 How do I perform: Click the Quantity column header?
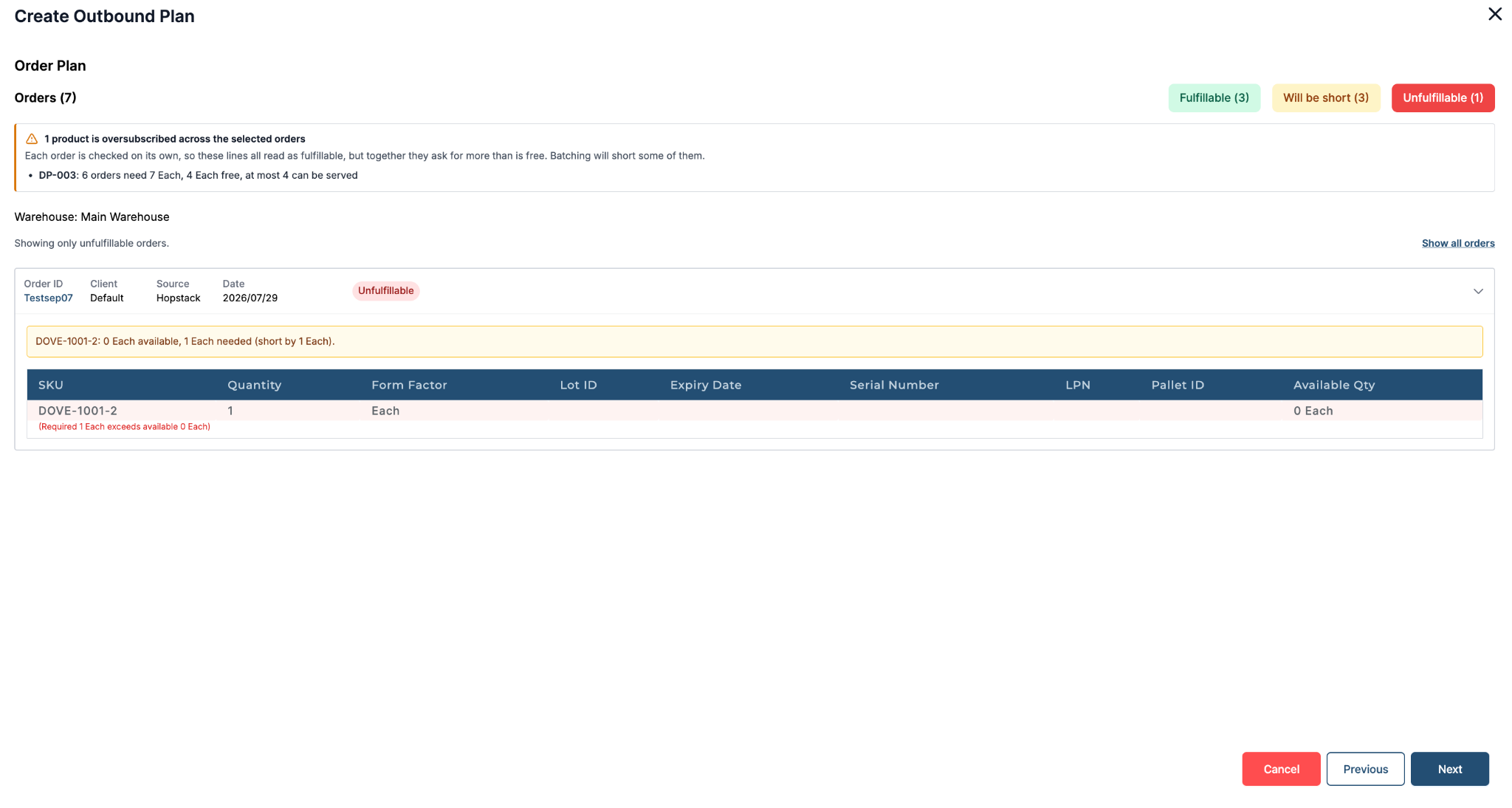(x=254, y=385)
